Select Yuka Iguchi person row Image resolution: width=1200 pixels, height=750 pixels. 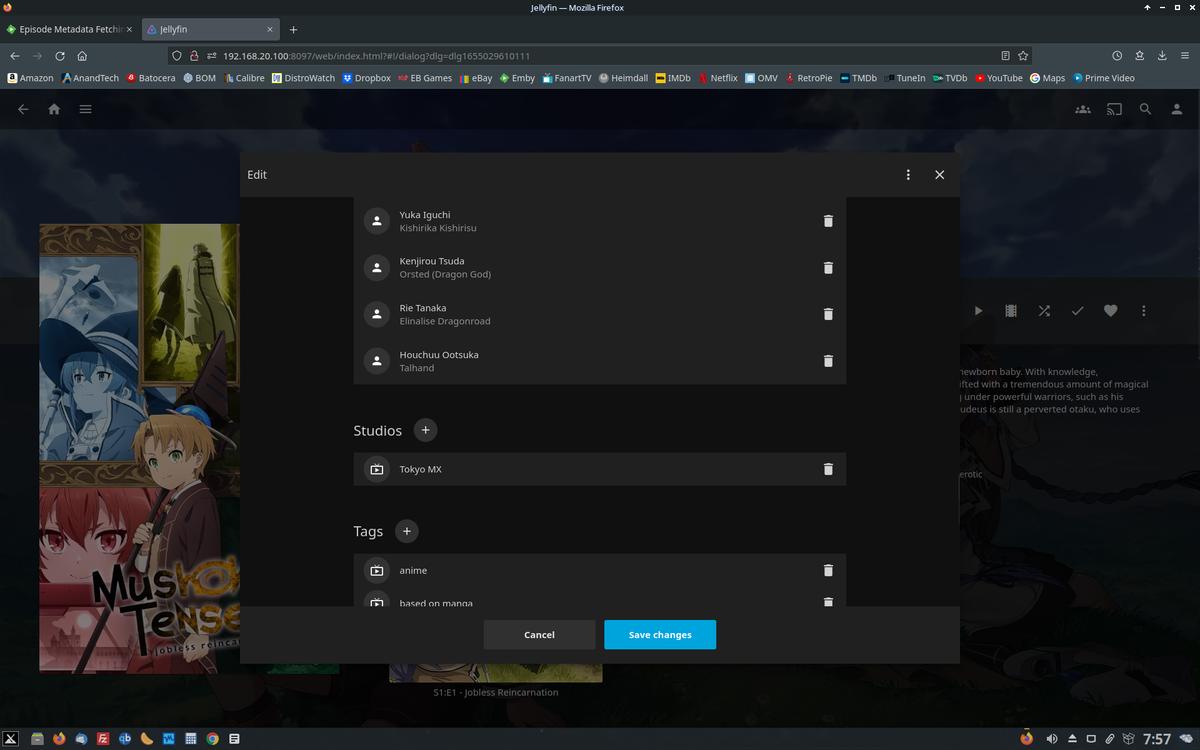pos(600,221)
